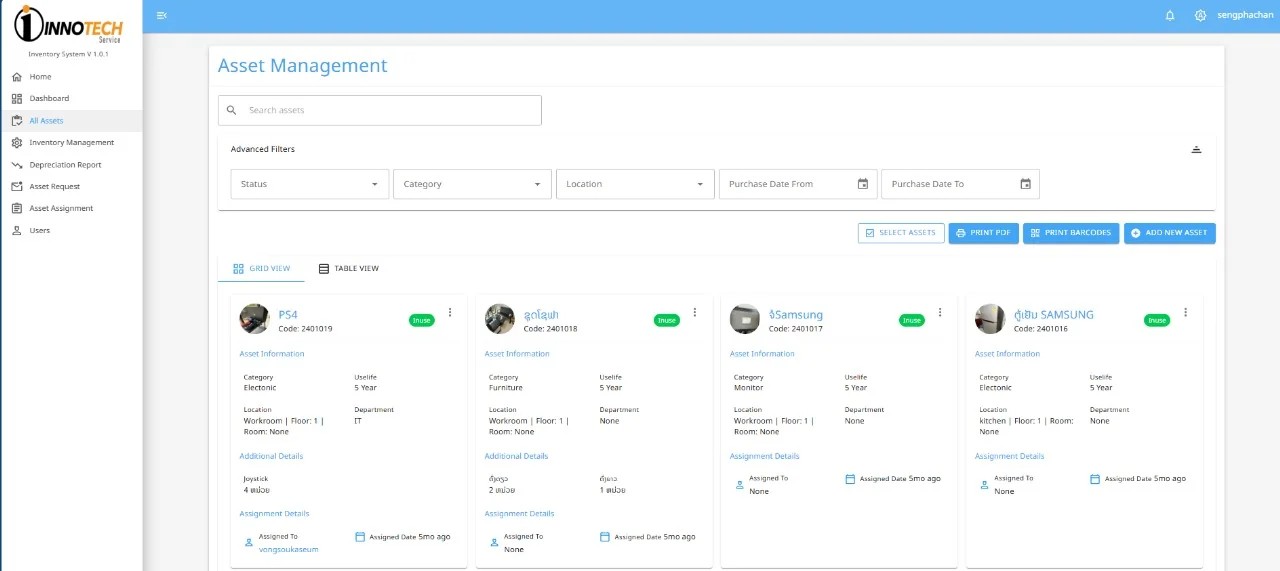This screenshot has width=1280, height=571.
Task: Click the Innotech Service logo
Action: (70, 24)
